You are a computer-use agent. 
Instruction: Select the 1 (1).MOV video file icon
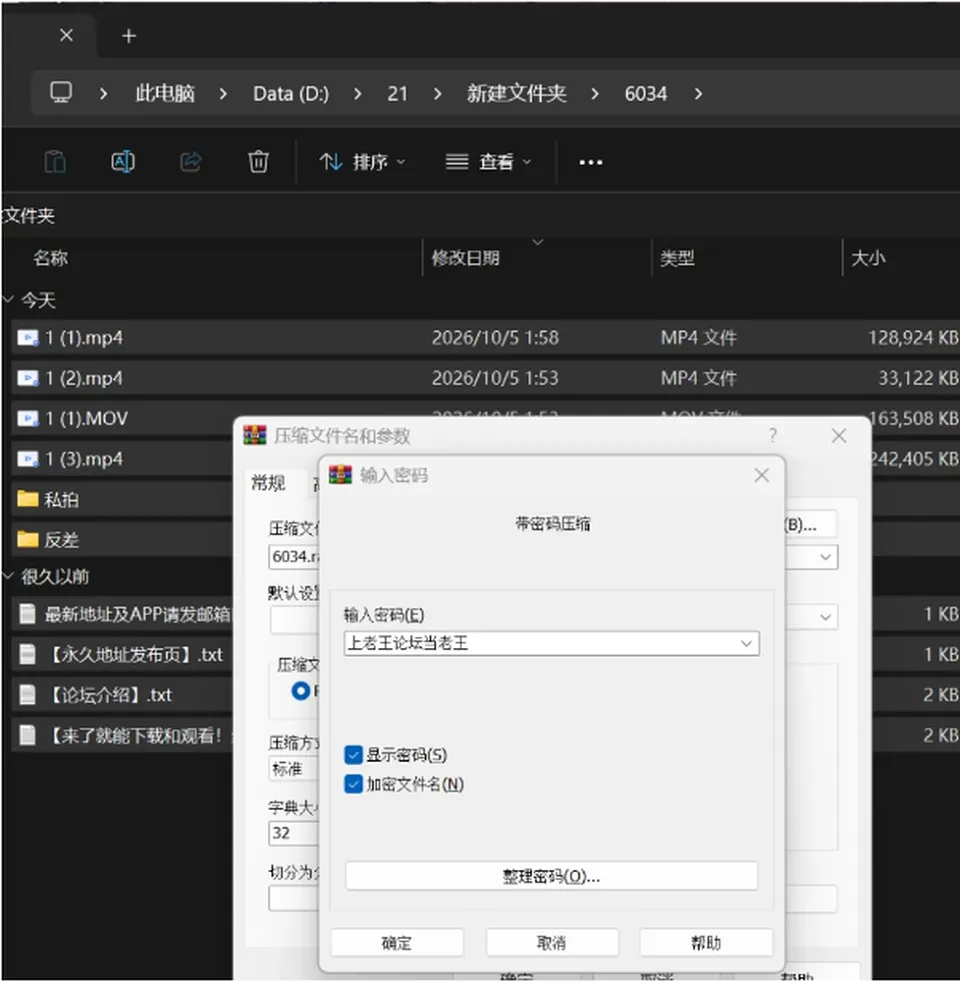28,418
